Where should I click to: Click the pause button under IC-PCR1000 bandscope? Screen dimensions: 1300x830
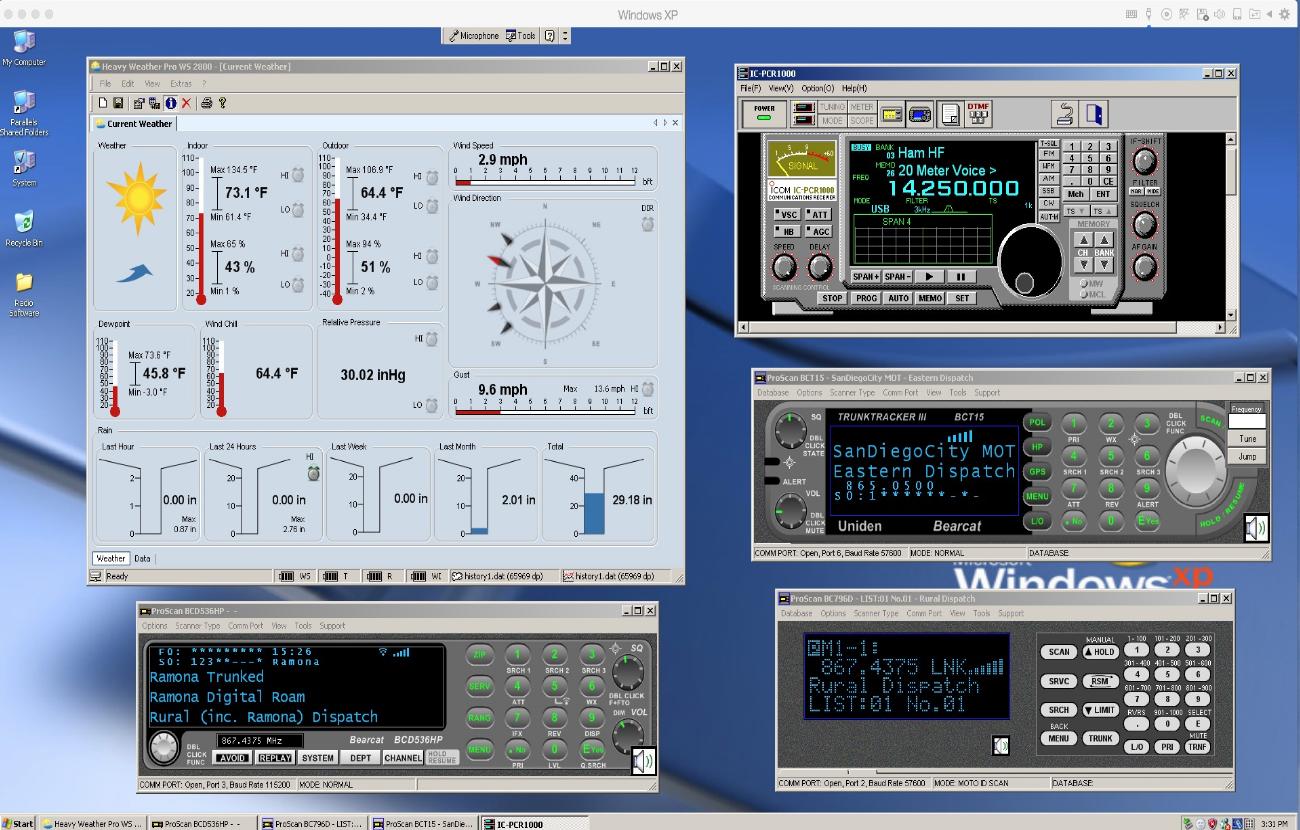pyautogui.click(x=961, y=277)
